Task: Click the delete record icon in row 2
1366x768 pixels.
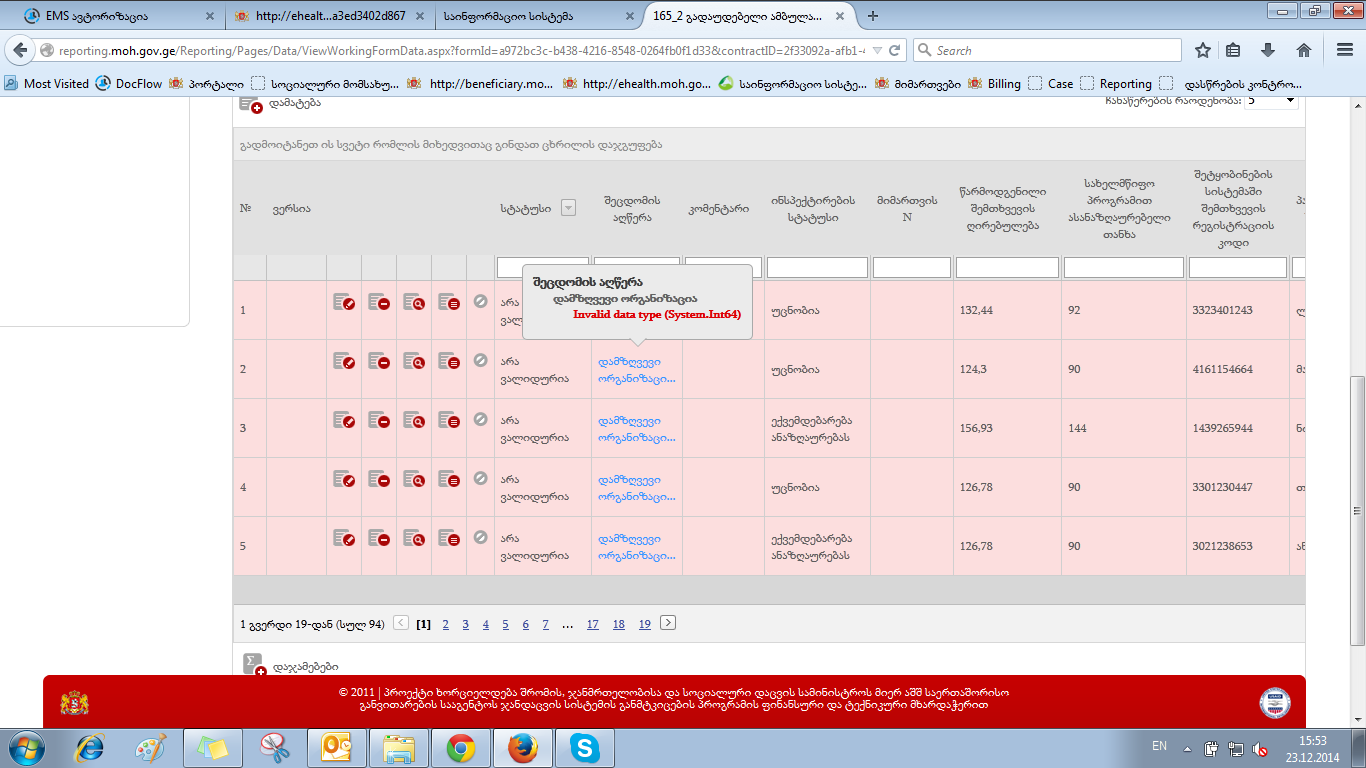Action: click(379, 361)
